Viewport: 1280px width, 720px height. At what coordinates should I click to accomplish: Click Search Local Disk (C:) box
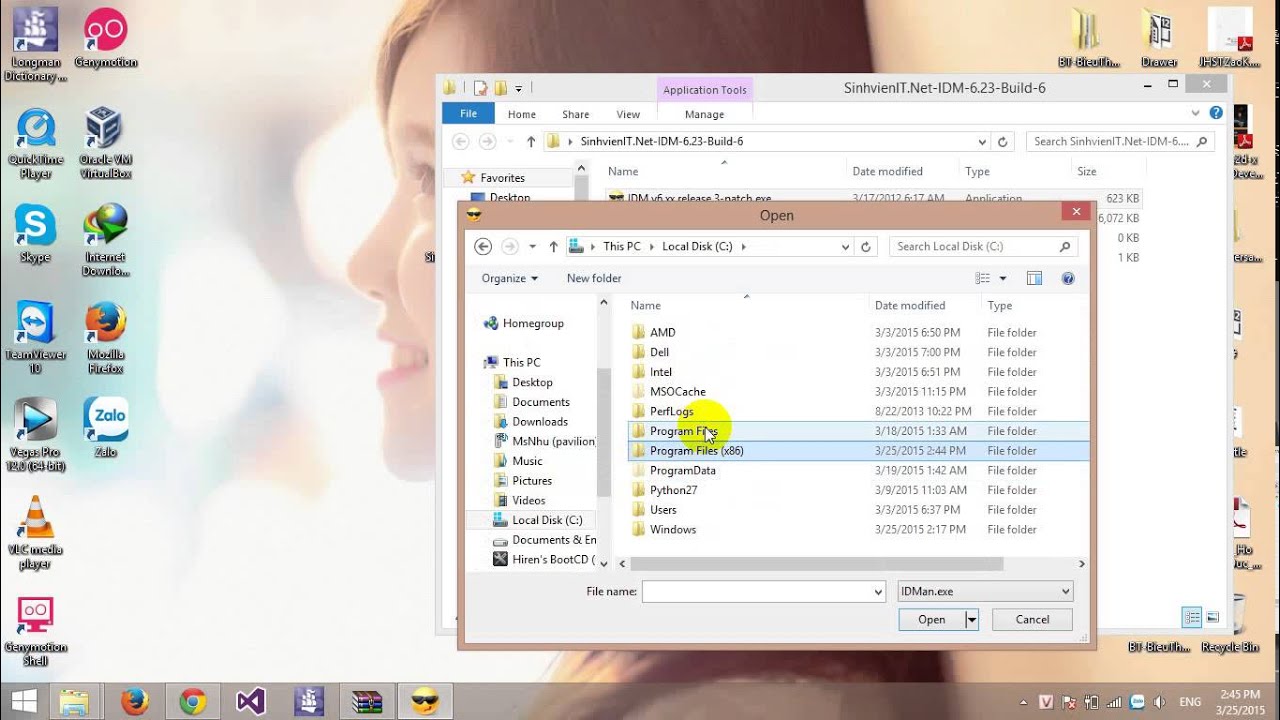click(x=985, y=246)
